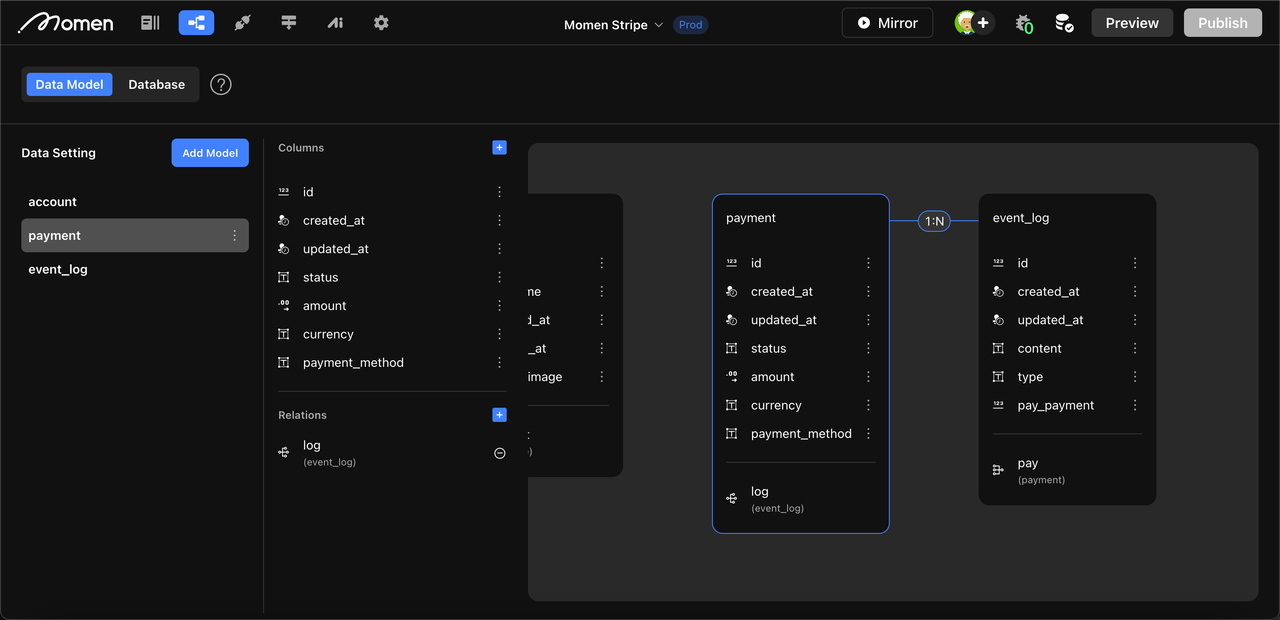Viewport: 1280px width, 620px height.
Task: Open options menu for payment_method in Columns panel
Action: click(x=500, y=363)
